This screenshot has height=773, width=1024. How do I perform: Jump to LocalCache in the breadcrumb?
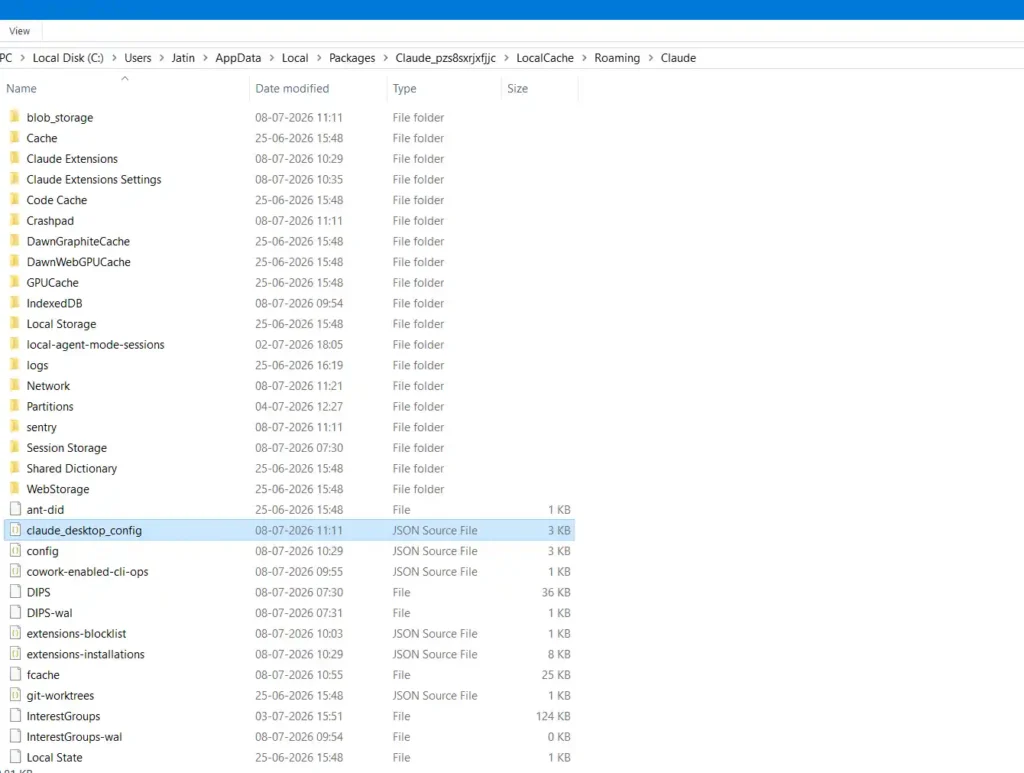545,57
